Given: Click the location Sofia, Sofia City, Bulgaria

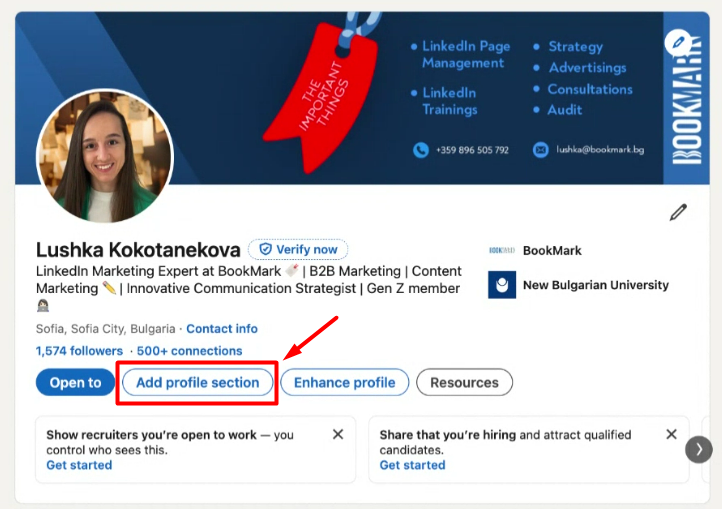Looking at the screenshot, I should tap(105, 329).
